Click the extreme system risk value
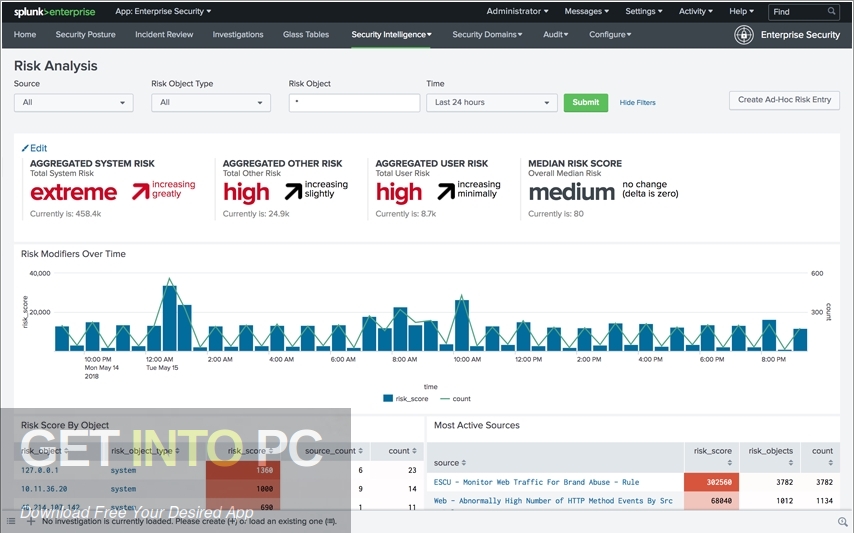The width and height of the screenshot is (854, 533). click(x=74, y=192)
